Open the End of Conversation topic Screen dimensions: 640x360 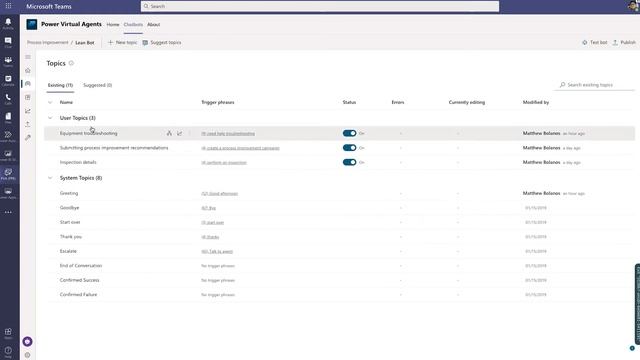[x=81, y=266]
